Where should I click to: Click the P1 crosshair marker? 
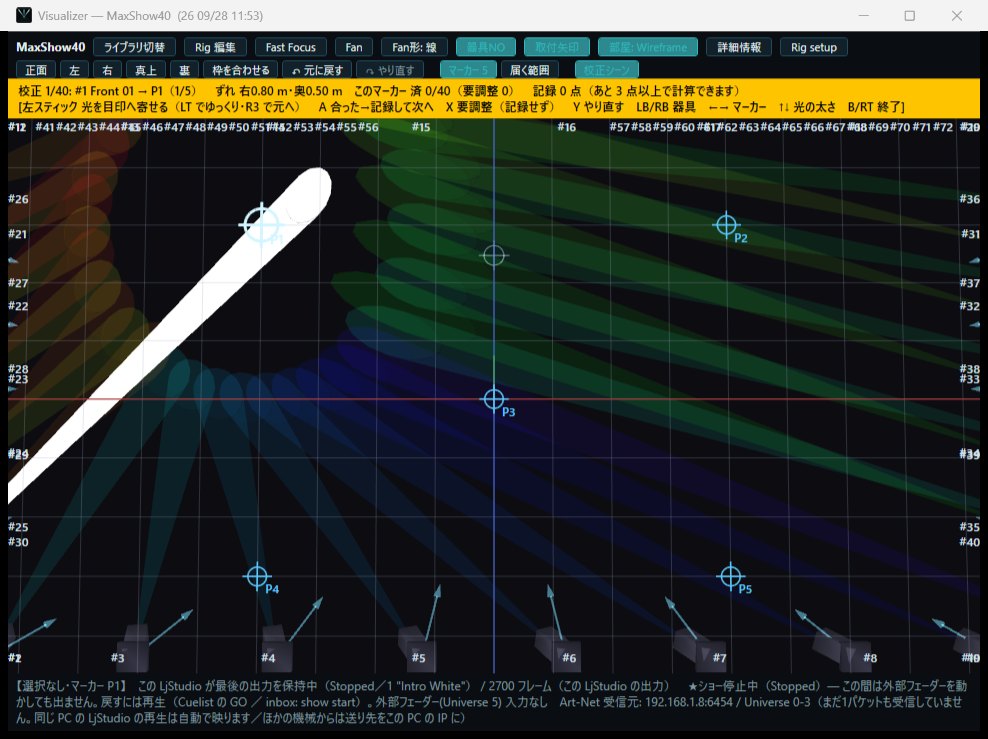[x=261, y=224]
